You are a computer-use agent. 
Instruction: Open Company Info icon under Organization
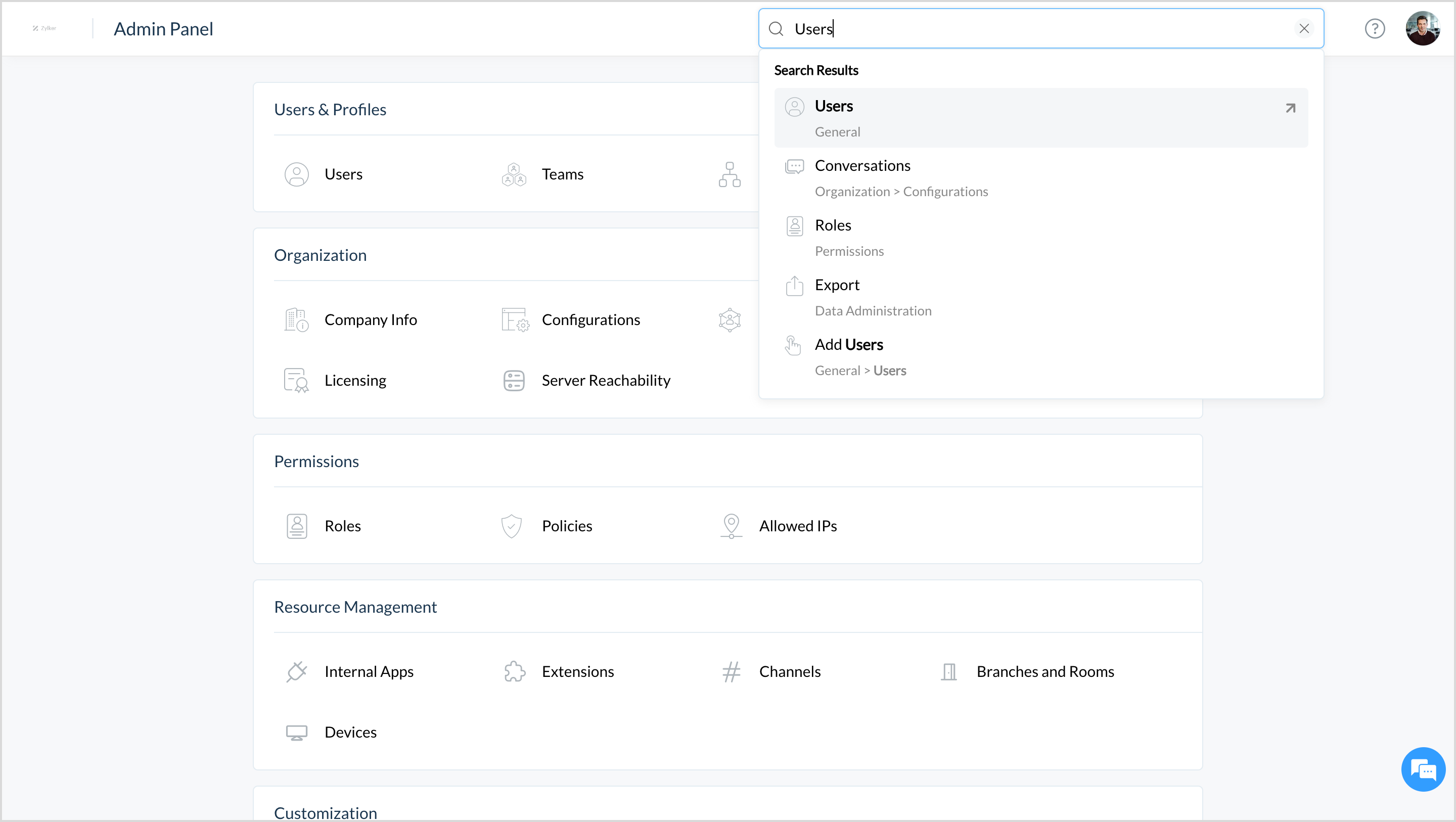[296, 320]
